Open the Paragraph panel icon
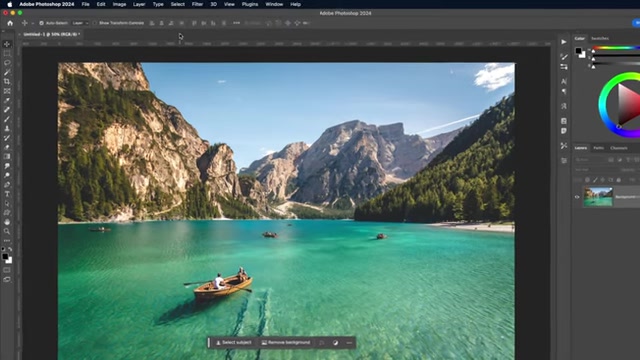This screenshot has height=360, width=640. pyautogui.click(x=564, y=91)
